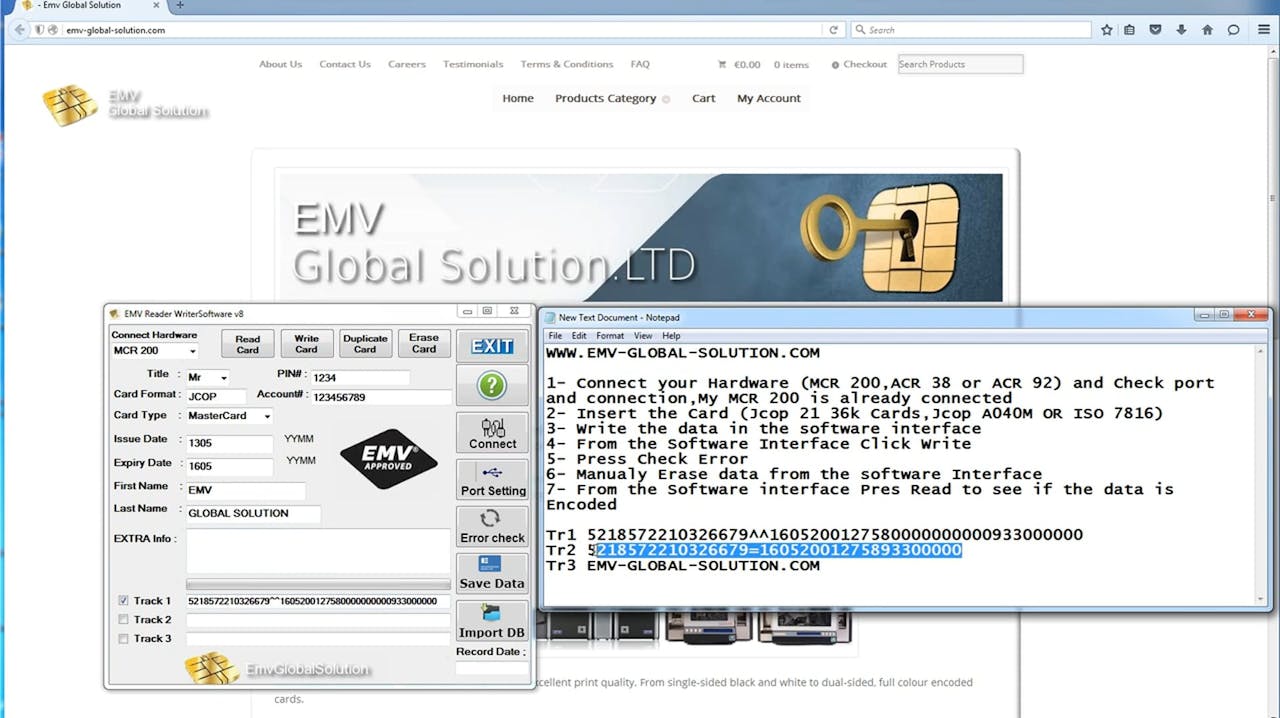Click the green Help question mark icon
This screenshot has height=718, width=1280.
click(491, 385)
